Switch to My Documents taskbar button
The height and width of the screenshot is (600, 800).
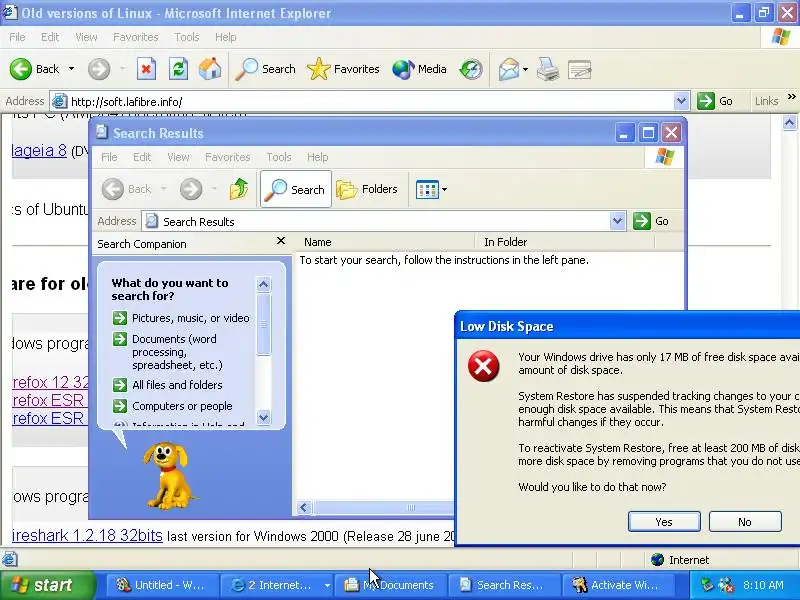point(391,585)
